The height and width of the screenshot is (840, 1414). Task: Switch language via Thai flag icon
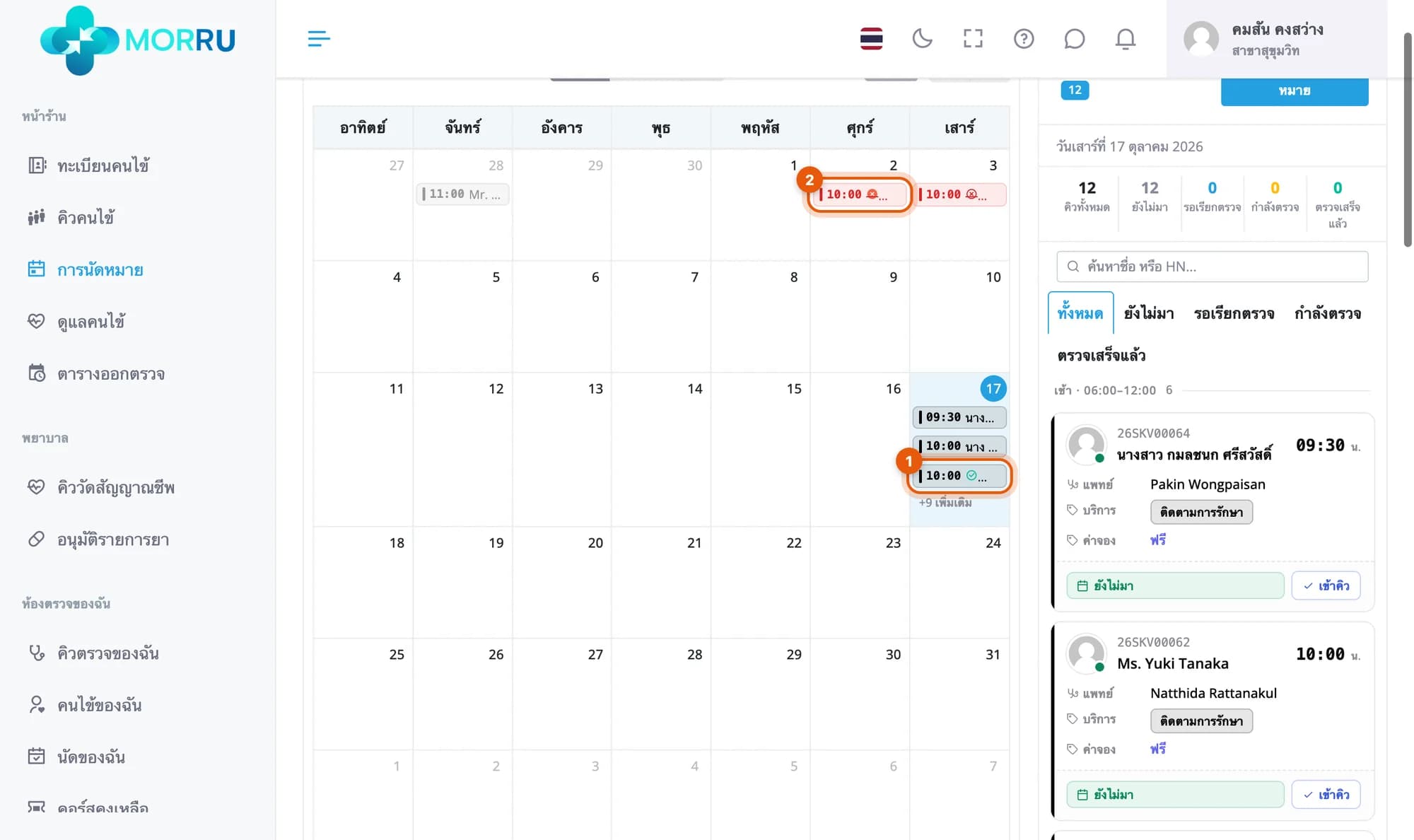871,38
